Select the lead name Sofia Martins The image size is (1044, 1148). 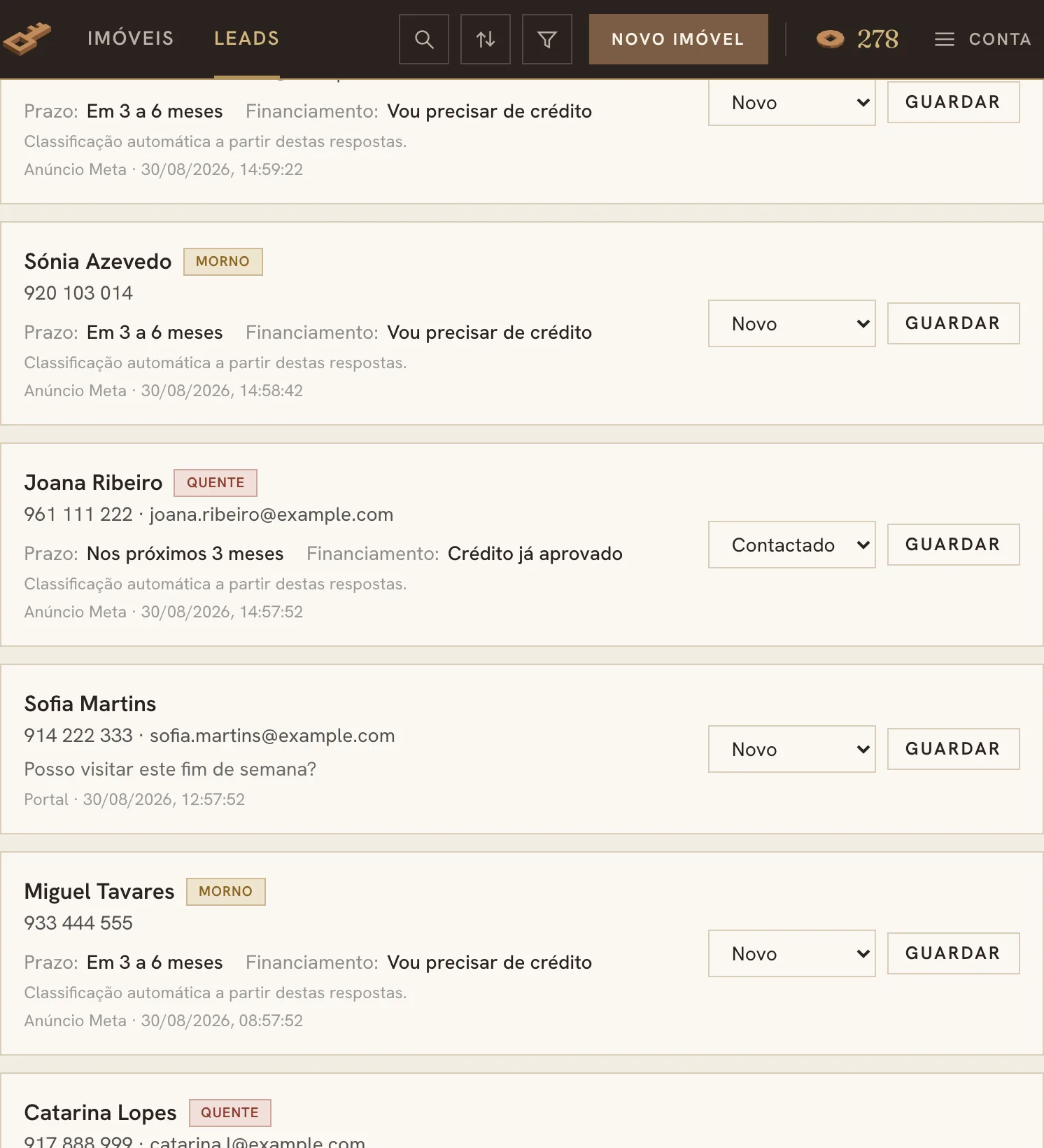coord(90,704)
